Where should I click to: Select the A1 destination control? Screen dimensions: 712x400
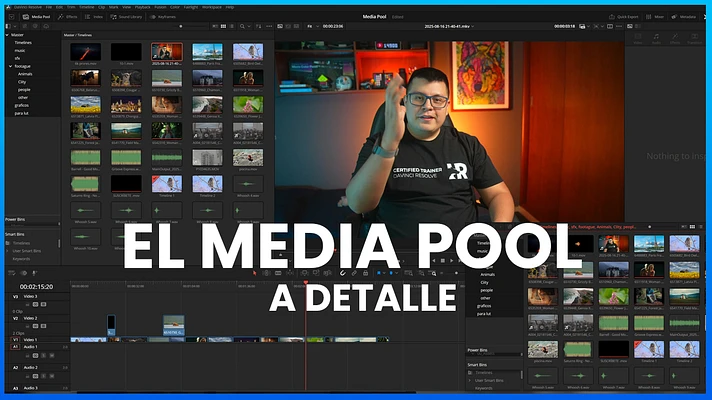[x=15, y=347]
